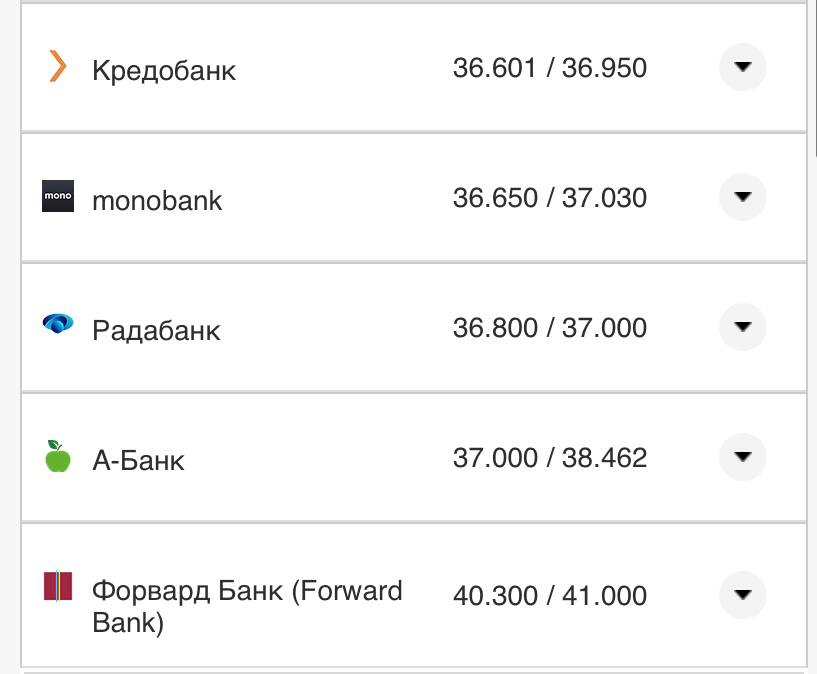The width and height of the screenshot is (817, 674).
Task: Click the 40.300 / 41.000 rate
Action: 551,595
